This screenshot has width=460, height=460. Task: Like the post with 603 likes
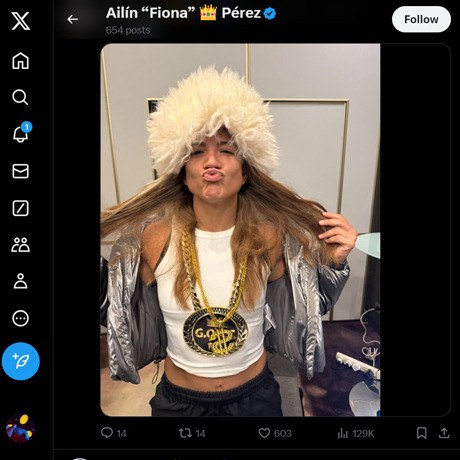(x=275, y=433)
